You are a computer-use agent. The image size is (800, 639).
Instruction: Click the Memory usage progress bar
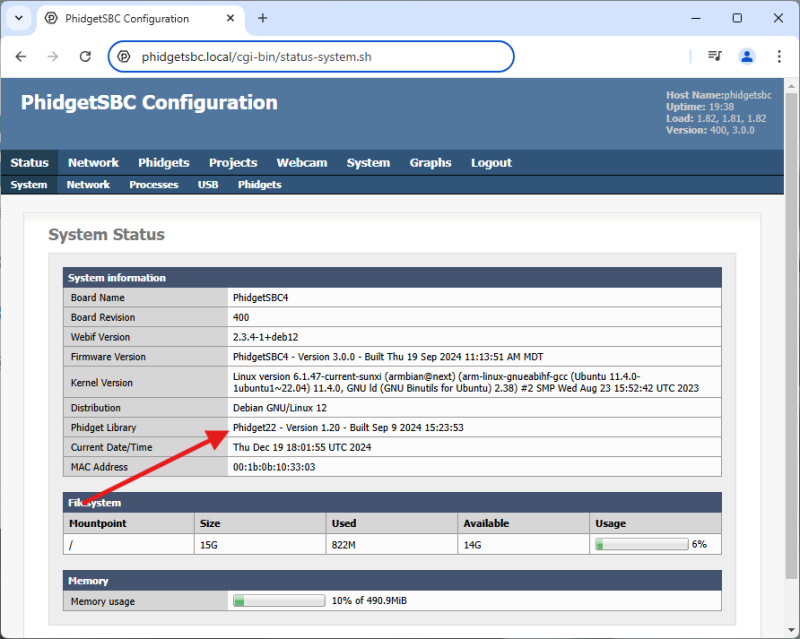click(x=278, y=600)
